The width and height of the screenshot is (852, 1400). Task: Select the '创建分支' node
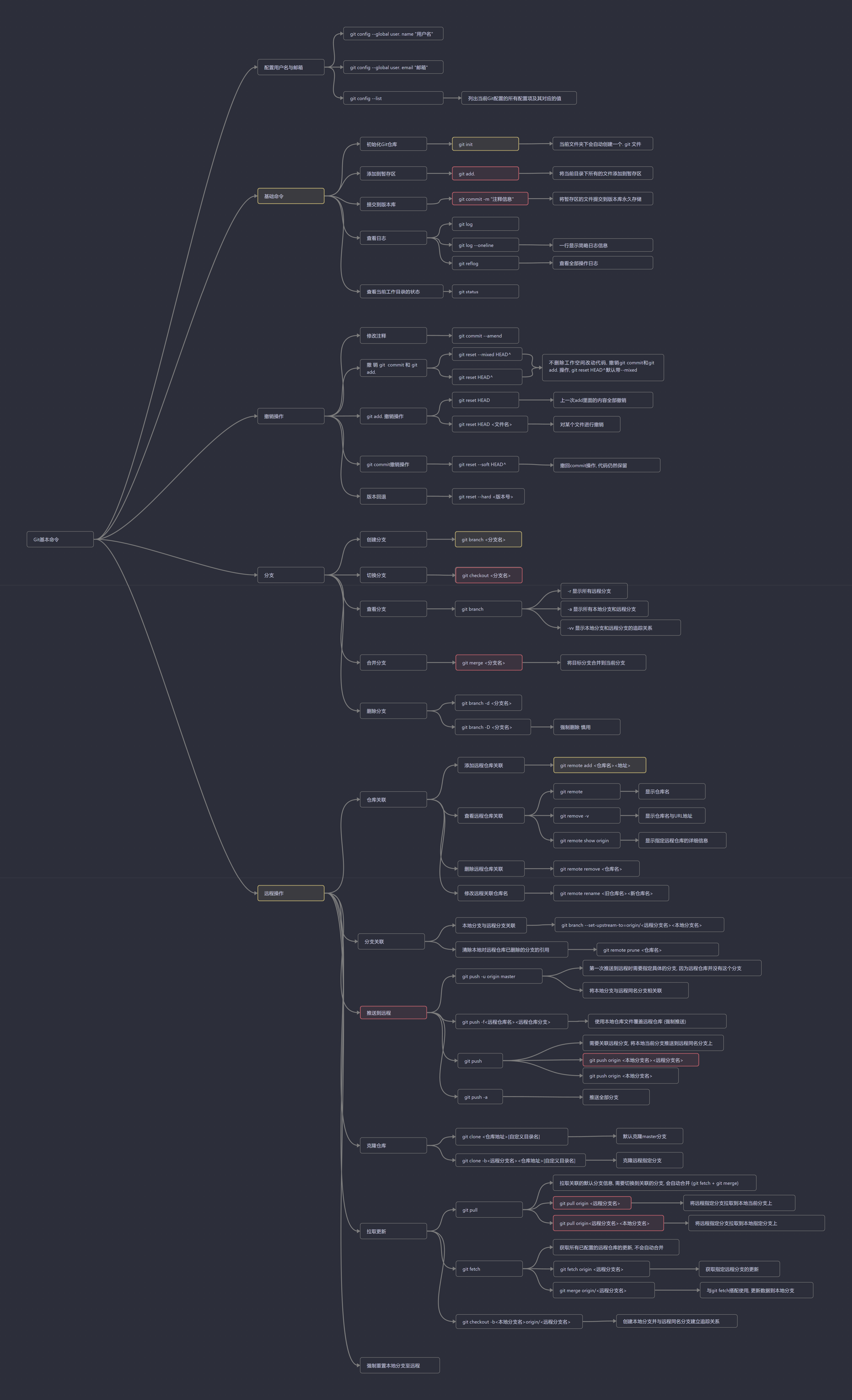pyautogui.click(x=393, y=539)
